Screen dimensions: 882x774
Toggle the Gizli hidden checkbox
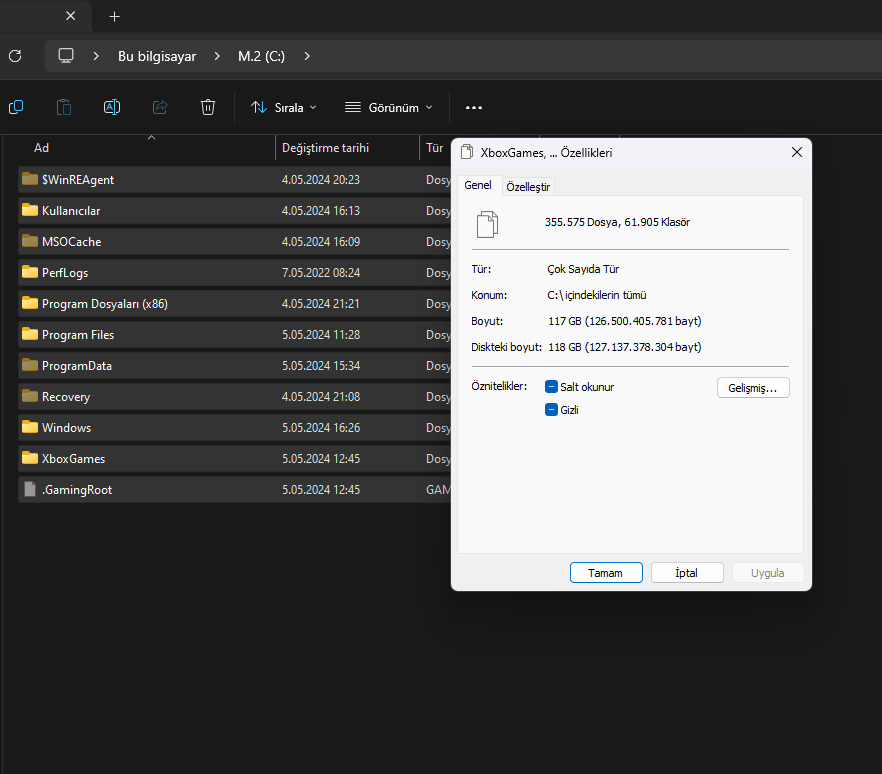(551, 409)
